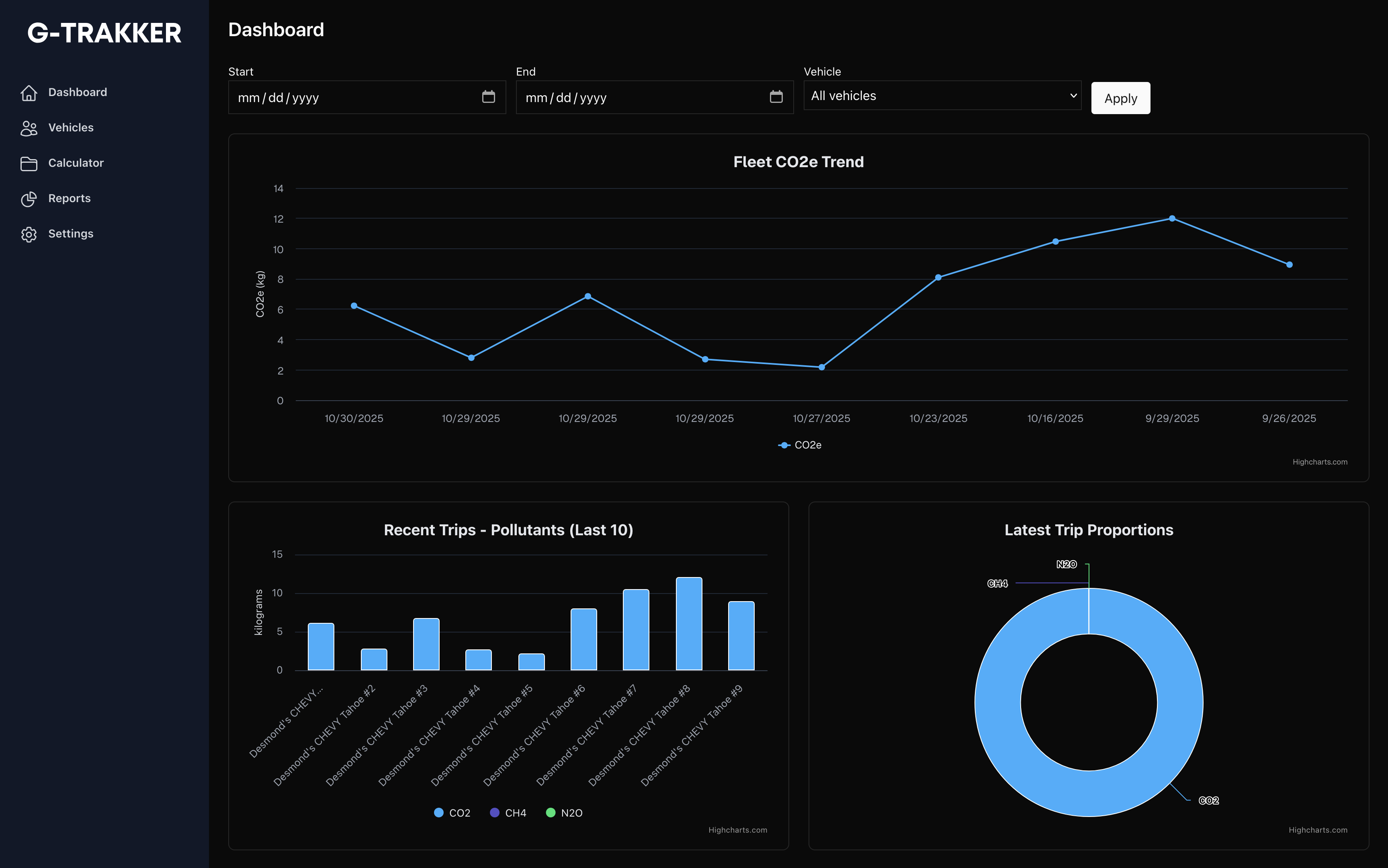Image resolution: width=1388 pixels, height=868 pixels.
Task: Click the Start date input field
Action: 344,98
